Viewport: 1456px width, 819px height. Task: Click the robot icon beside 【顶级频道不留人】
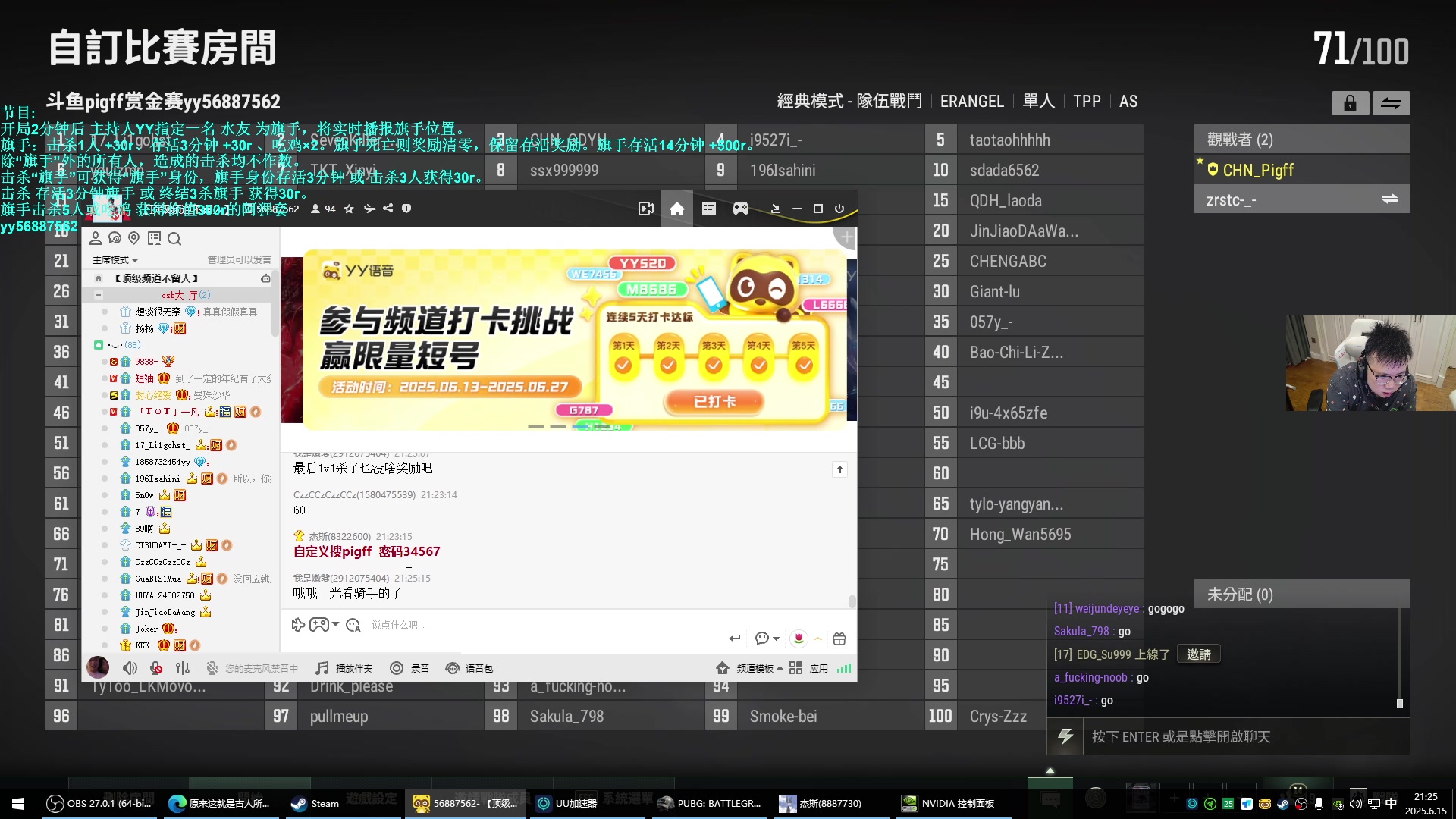(265, 279)
